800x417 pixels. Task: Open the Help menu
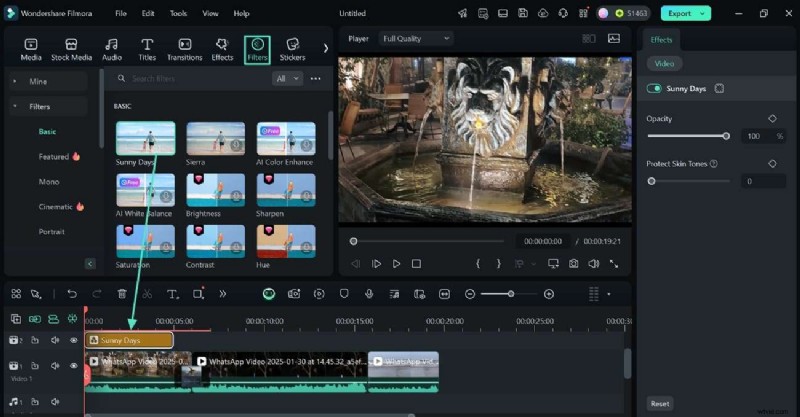point(241,13)
